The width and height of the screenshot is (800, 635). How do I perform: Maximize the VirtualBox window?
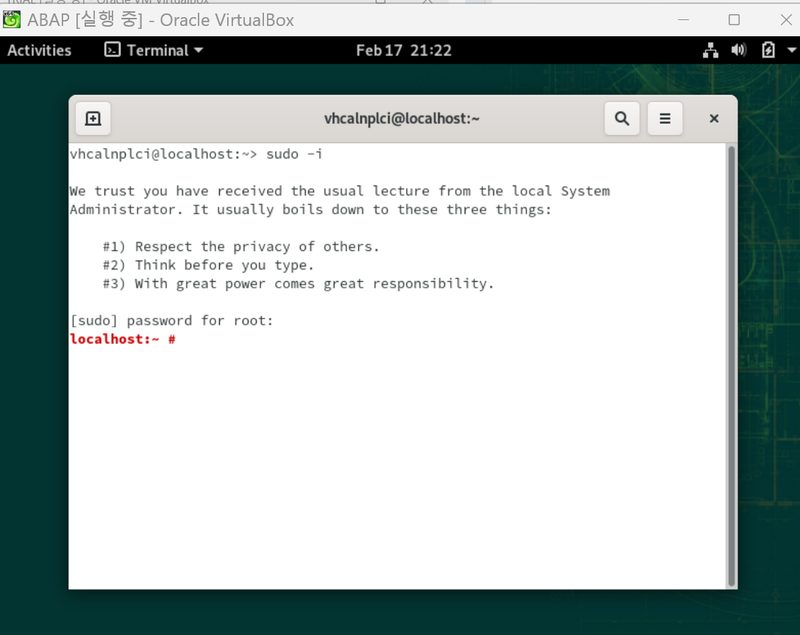click(x=734, y=19)
